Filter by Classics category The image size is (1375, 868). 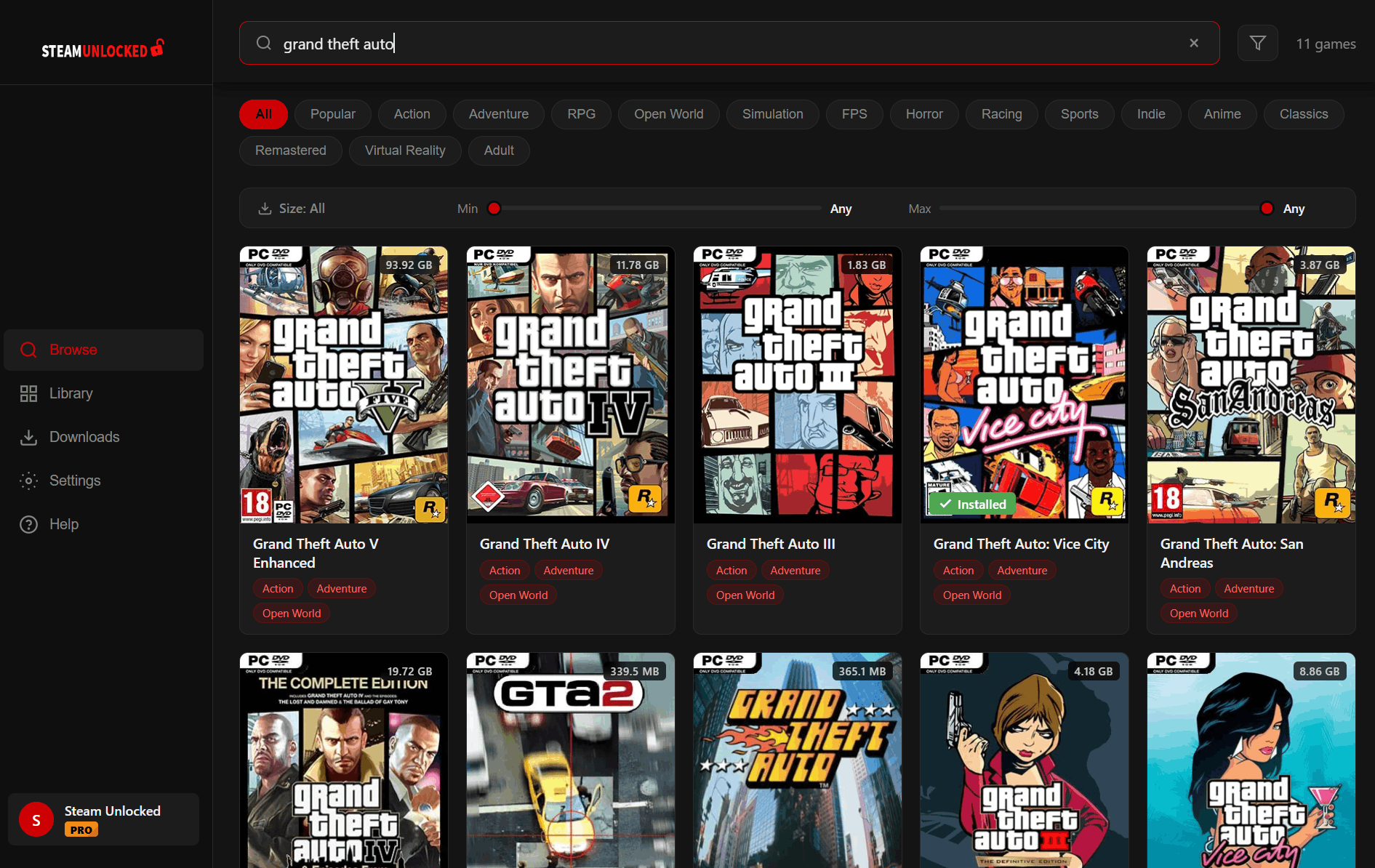pos(1304,114)
